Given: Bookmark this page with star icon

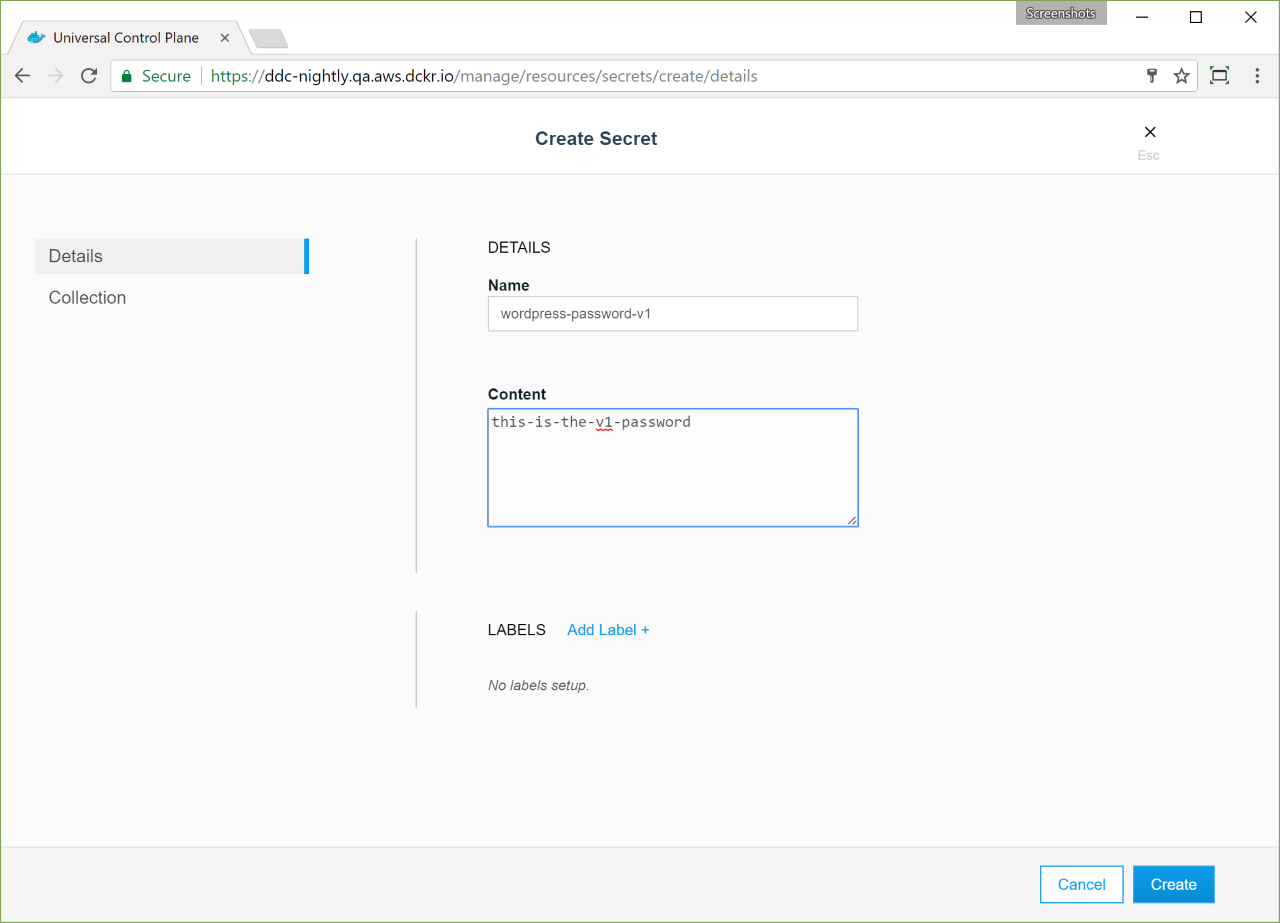Looking at the screenshot, I should (x=1181, y=76).
